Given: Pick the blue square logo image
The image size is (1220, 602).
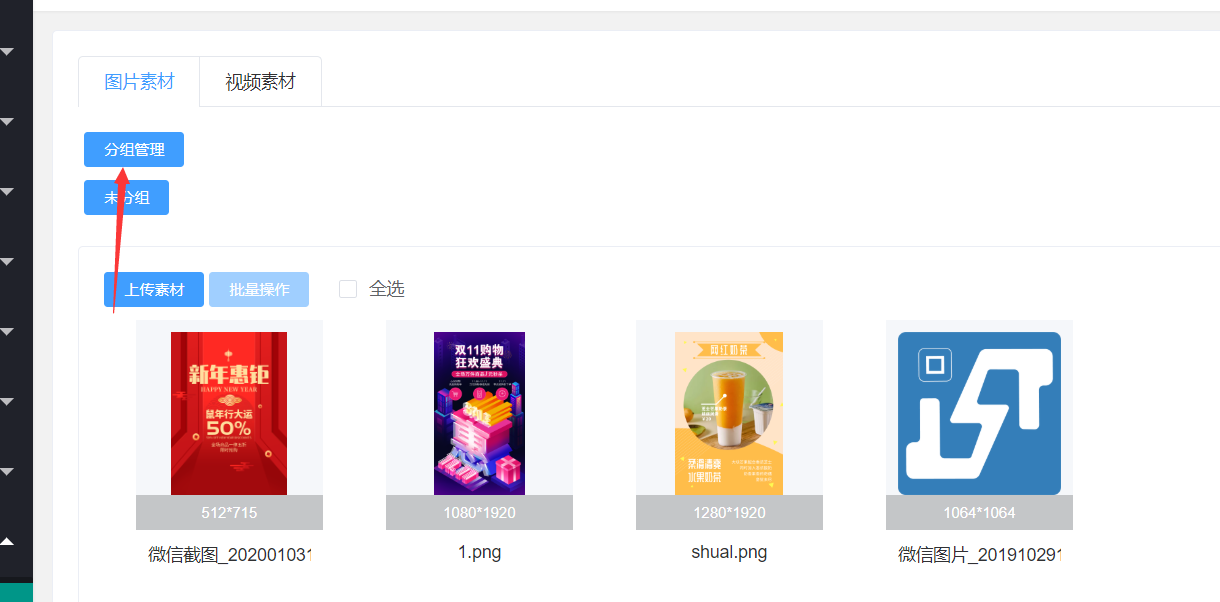Looking at the screenshot, I should (979, 413).
